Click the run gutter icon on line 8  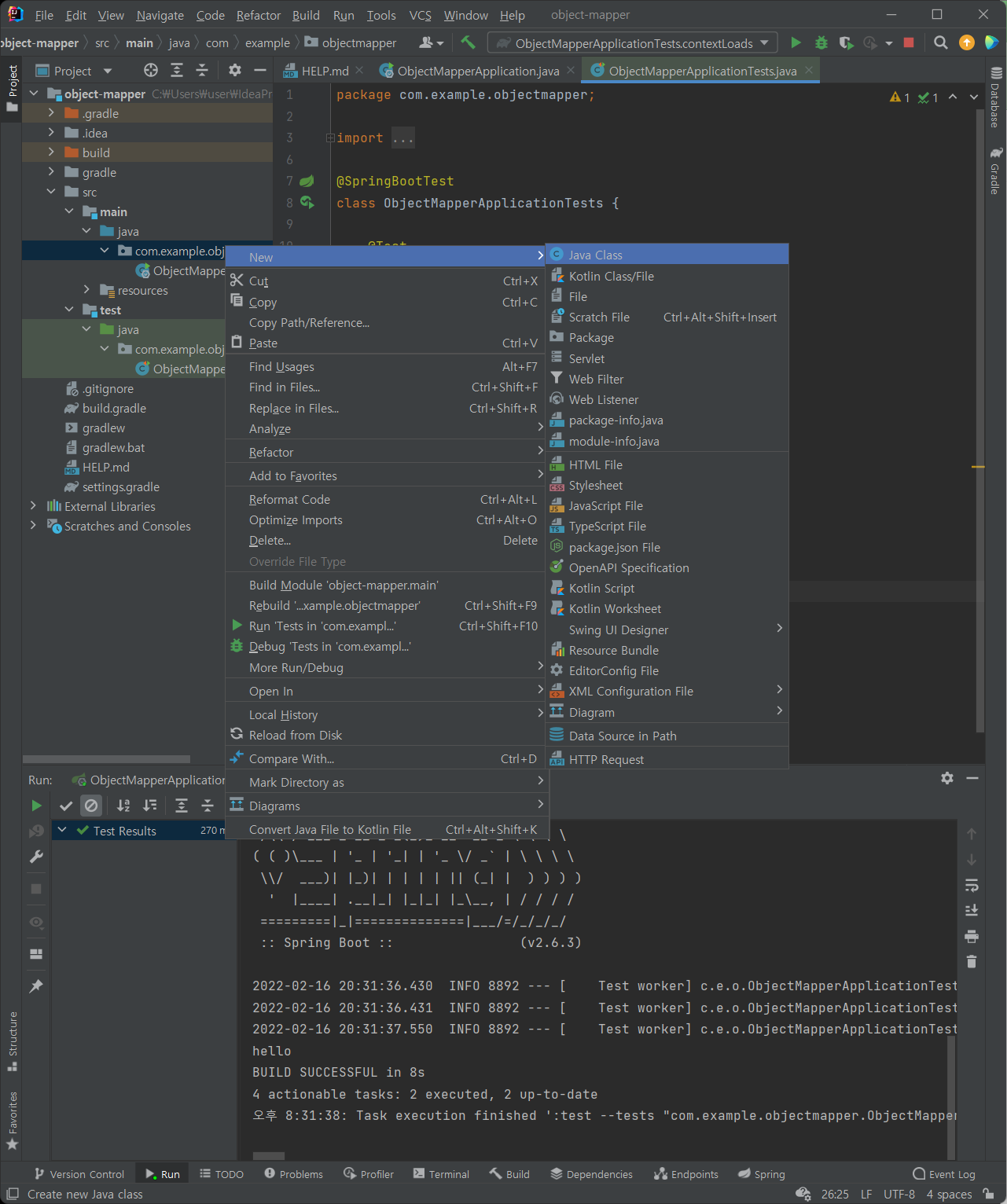307,203
